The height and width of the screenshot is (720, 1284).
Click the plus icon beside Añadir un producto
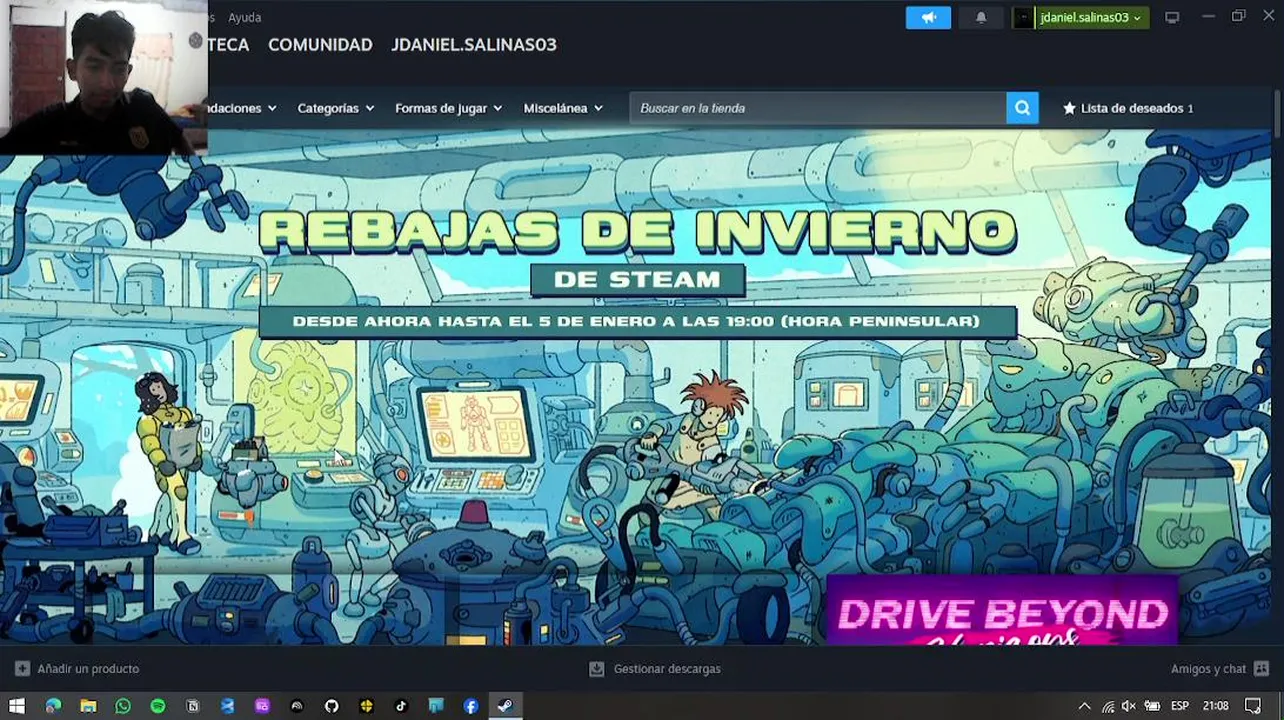22,669
